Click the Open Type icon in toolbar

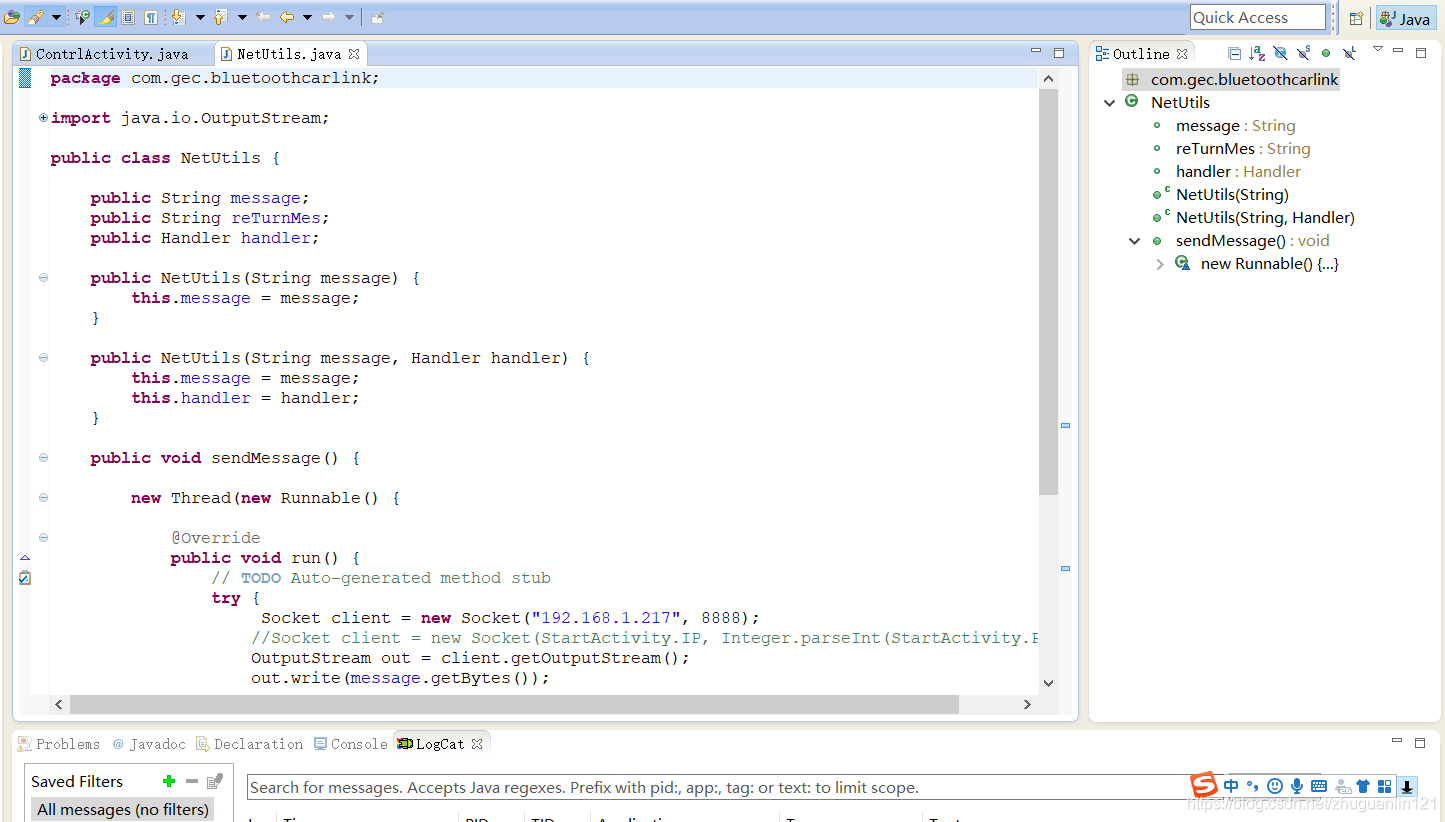[x=11, y=17]
